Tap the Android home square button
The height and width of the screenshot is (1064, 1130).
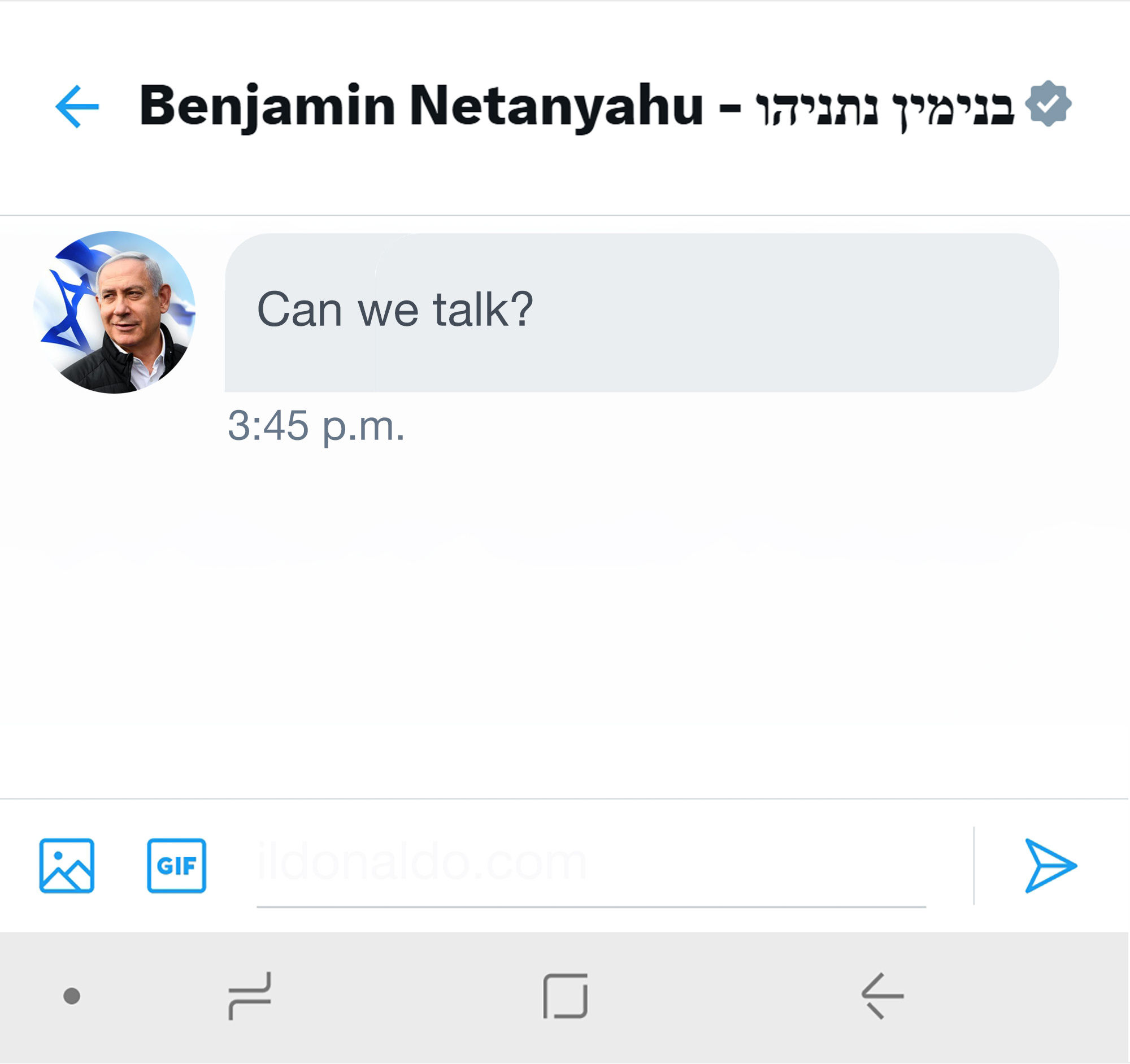[x=565, y=996]
